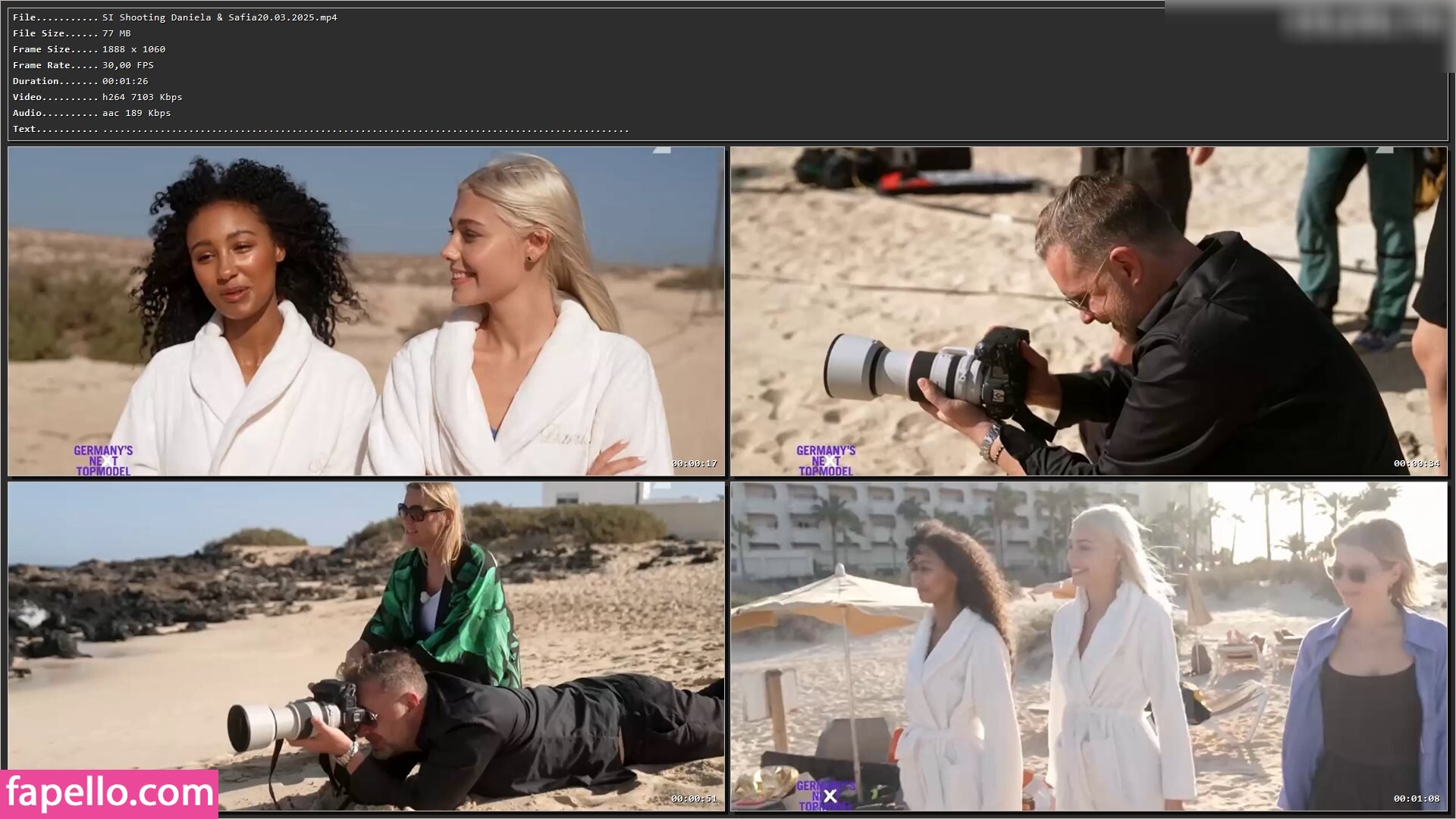Viewport: 1456px width, 819px height.
Task: Click the Video h264 7103 Kbps line
Action: tap(97, 97)
